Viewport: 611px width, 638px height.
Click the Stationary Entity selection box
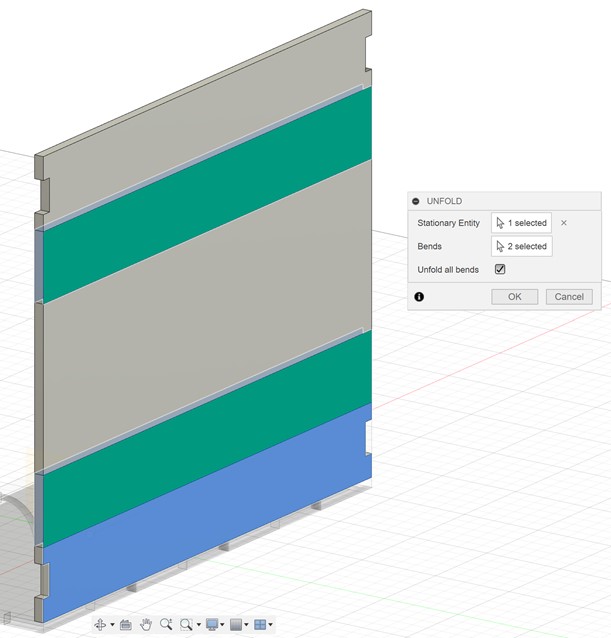521,223
